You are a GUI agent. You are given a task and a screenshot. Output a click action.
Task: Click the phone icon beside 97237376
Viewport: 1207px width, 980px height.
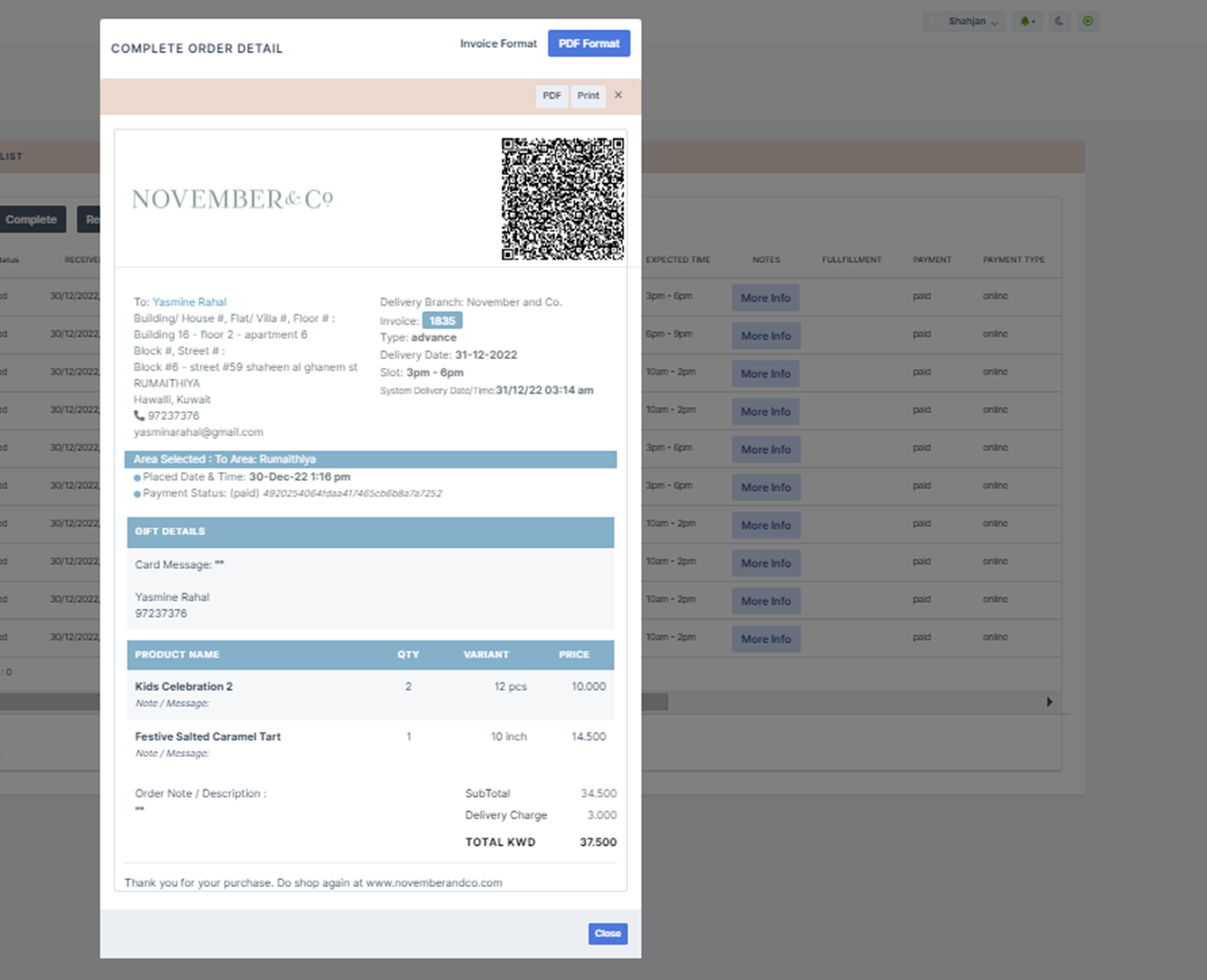[139, 416]
